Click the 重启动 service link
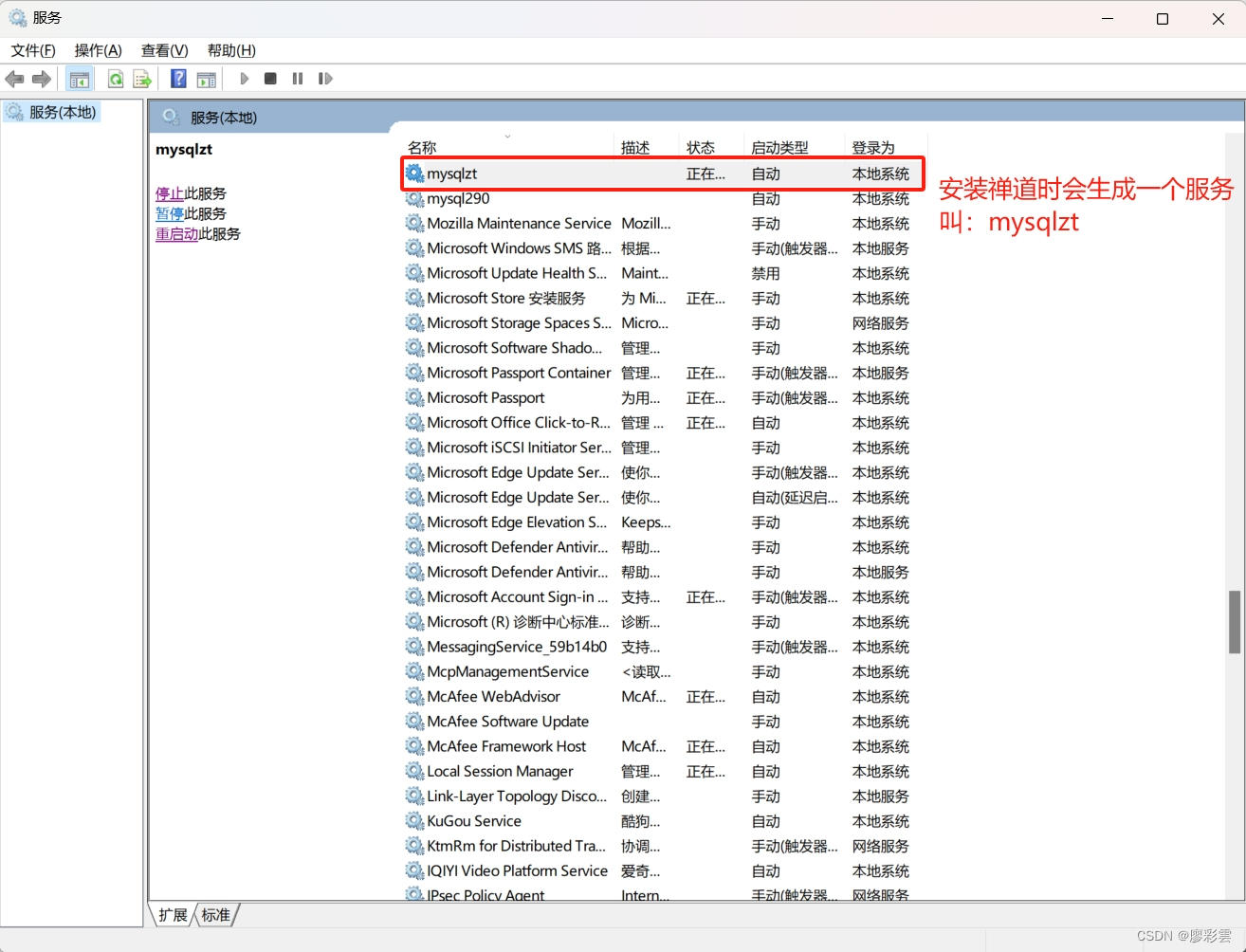This screenshot has height=952, width=1246. pos(177,233)
